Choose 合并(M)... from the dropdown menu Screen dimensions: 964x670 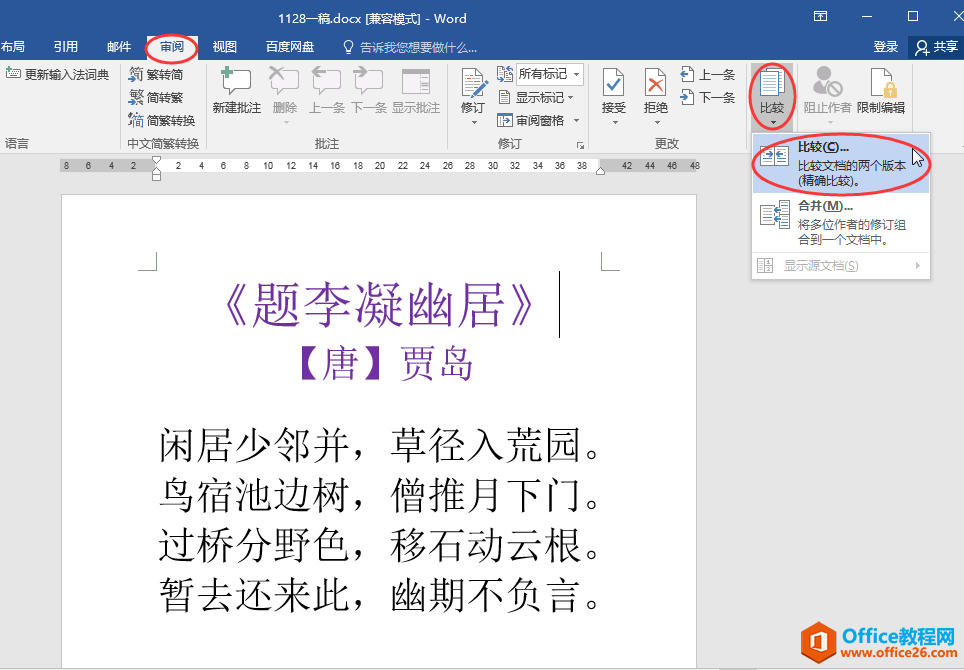[x=841, y=223]
